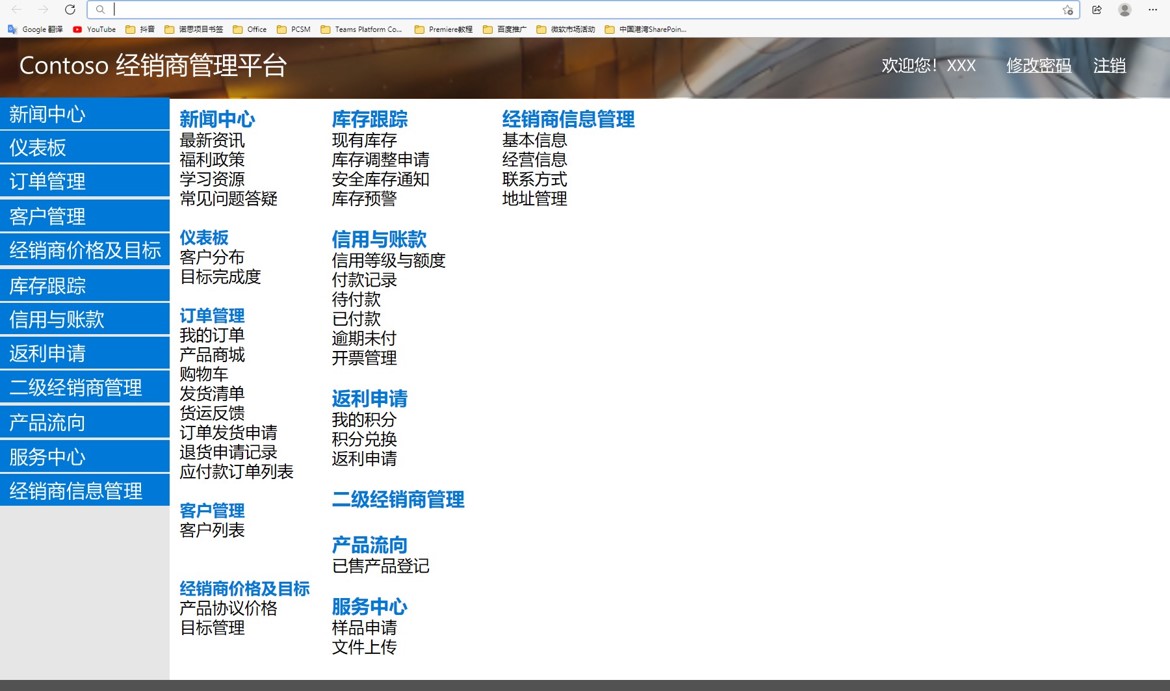This screenshot has width=1170, height=691.
Task: Click the add-to-favorites star icon
Action: [1067, 10]
